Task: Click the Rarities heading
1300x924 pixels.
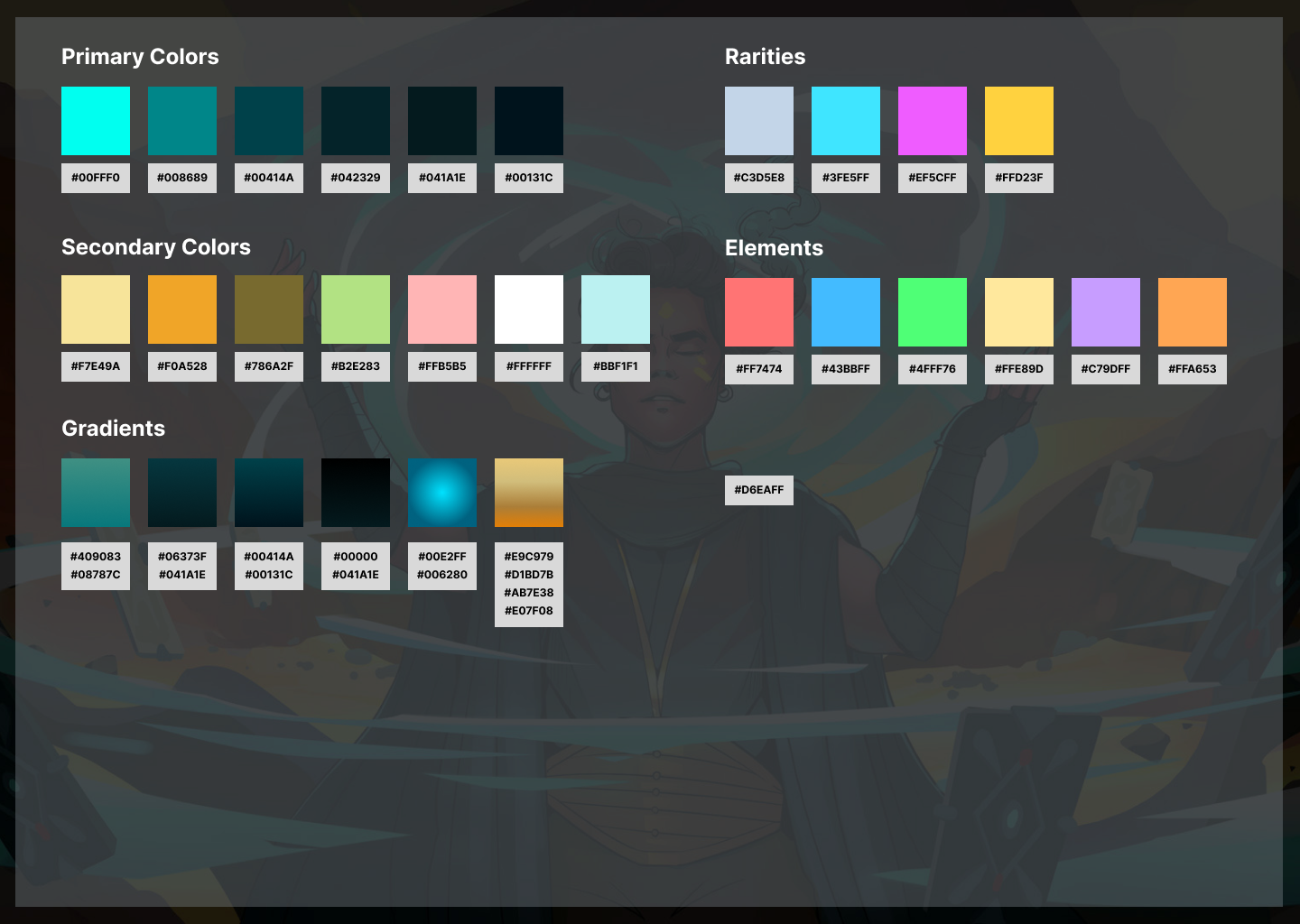Action: click(766, 57)
